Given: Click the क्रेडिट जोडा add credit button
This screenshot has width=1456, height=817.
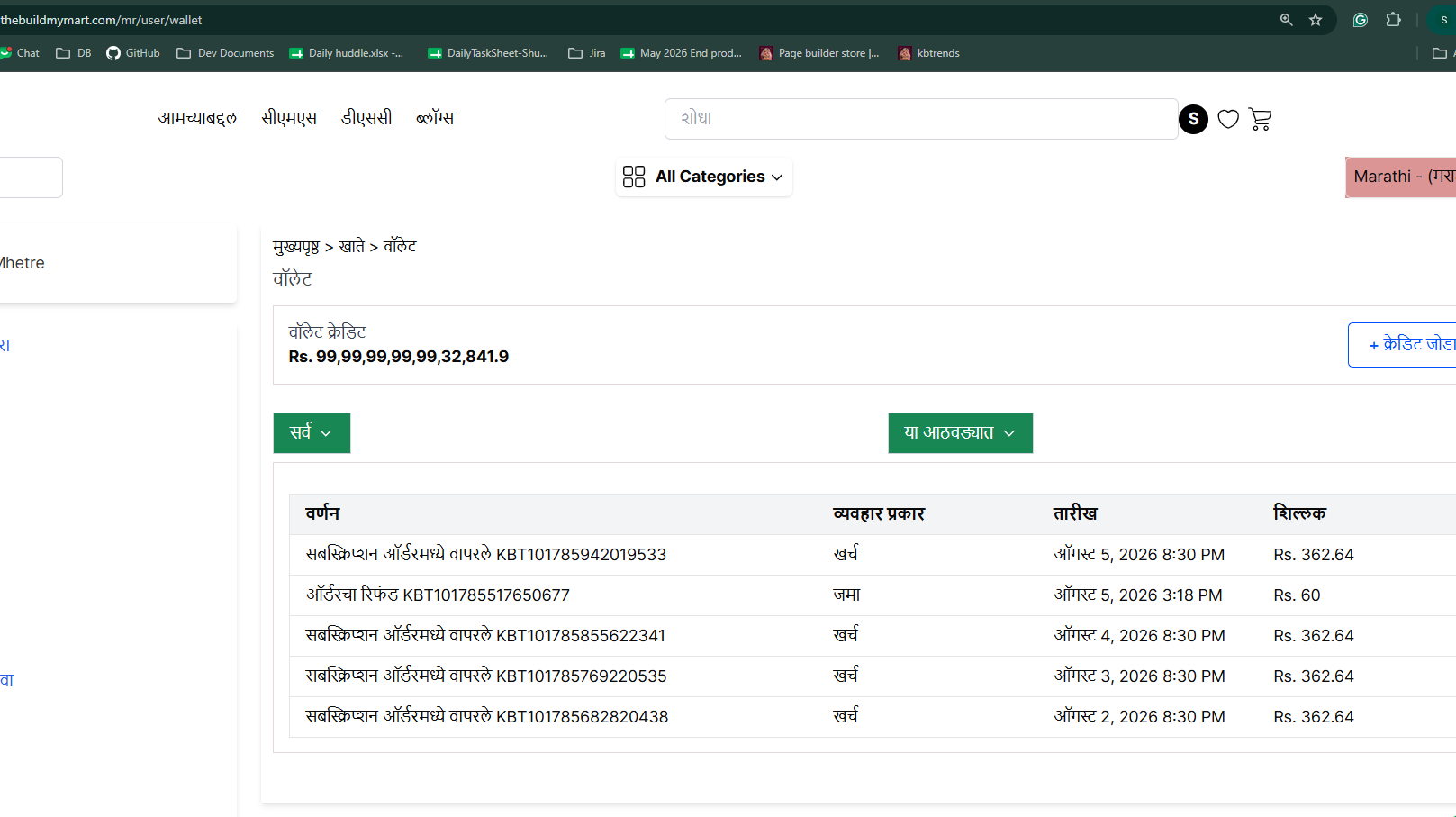Looking at the screenshot, I should tap(1402, 345).
